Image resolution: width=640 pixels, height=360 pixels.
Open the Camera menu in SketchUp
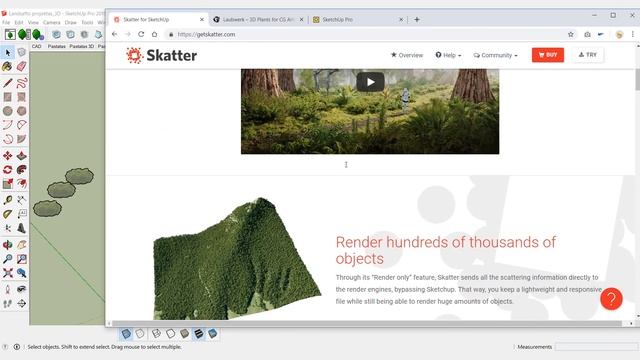[x=51, y=22]
